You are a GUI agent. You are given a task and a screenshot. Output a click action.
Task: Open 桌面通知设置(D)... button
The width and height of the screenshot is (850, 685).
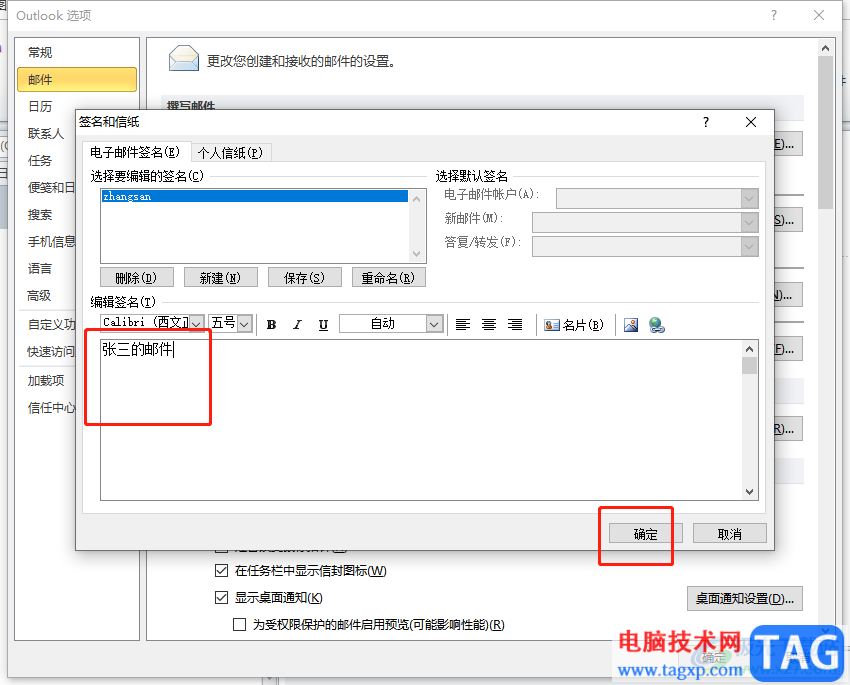click(x=745, y=599)
